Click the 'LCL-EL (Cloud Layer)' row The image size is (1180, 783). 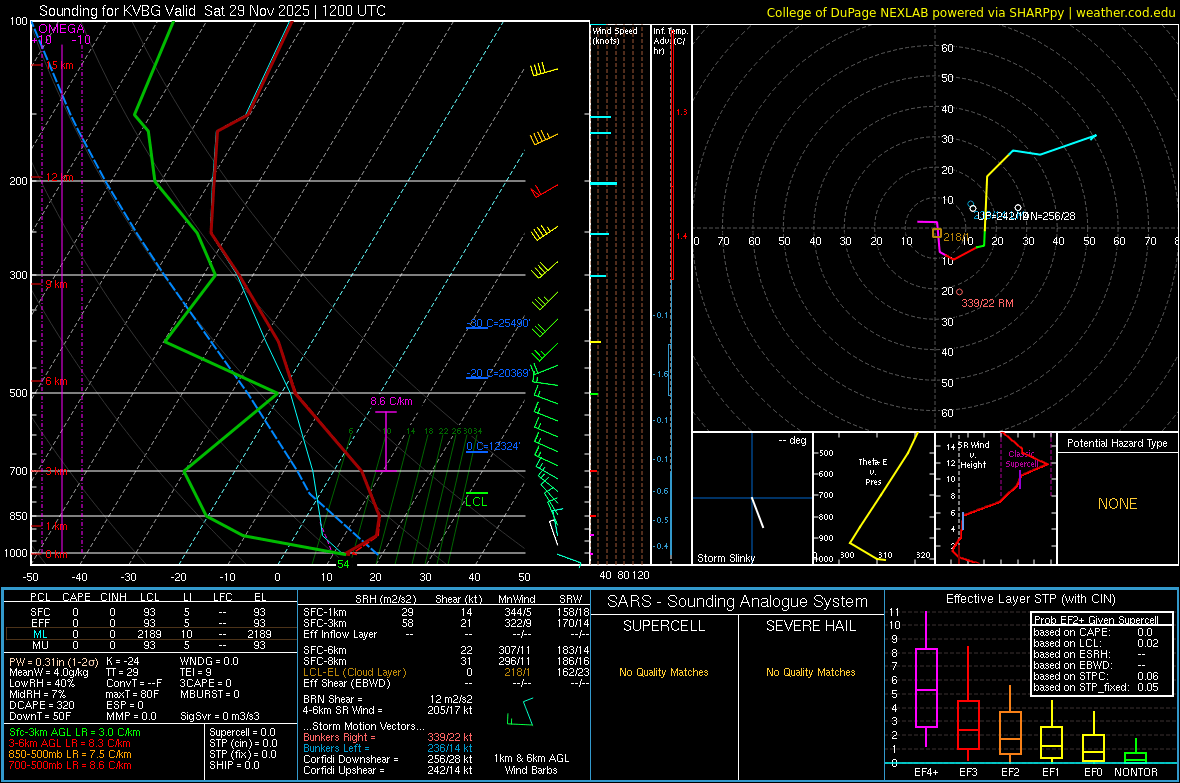(446, 672)
